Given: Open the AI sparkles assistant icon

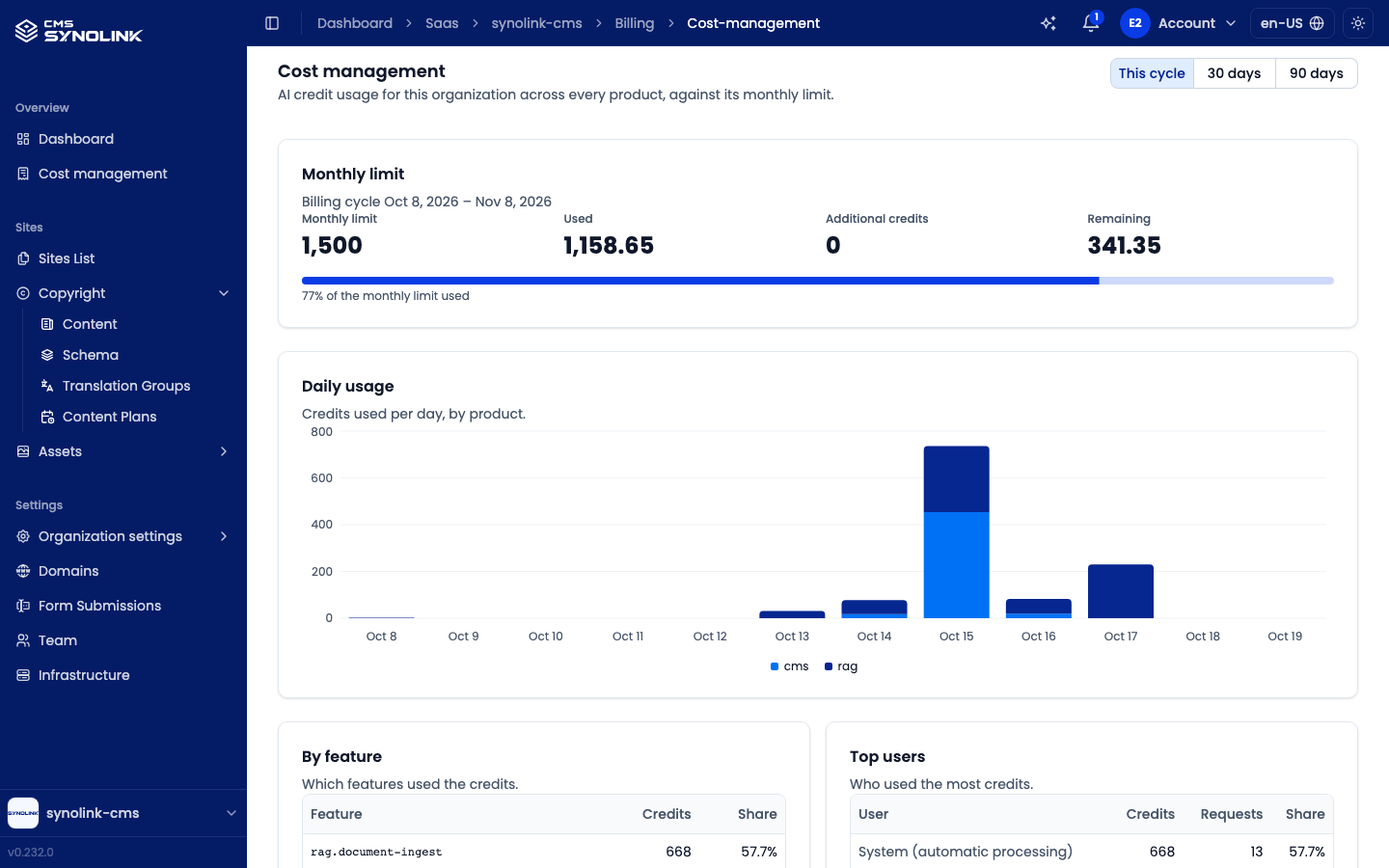Looking at the screenshot, I should tap(1049, 23).
